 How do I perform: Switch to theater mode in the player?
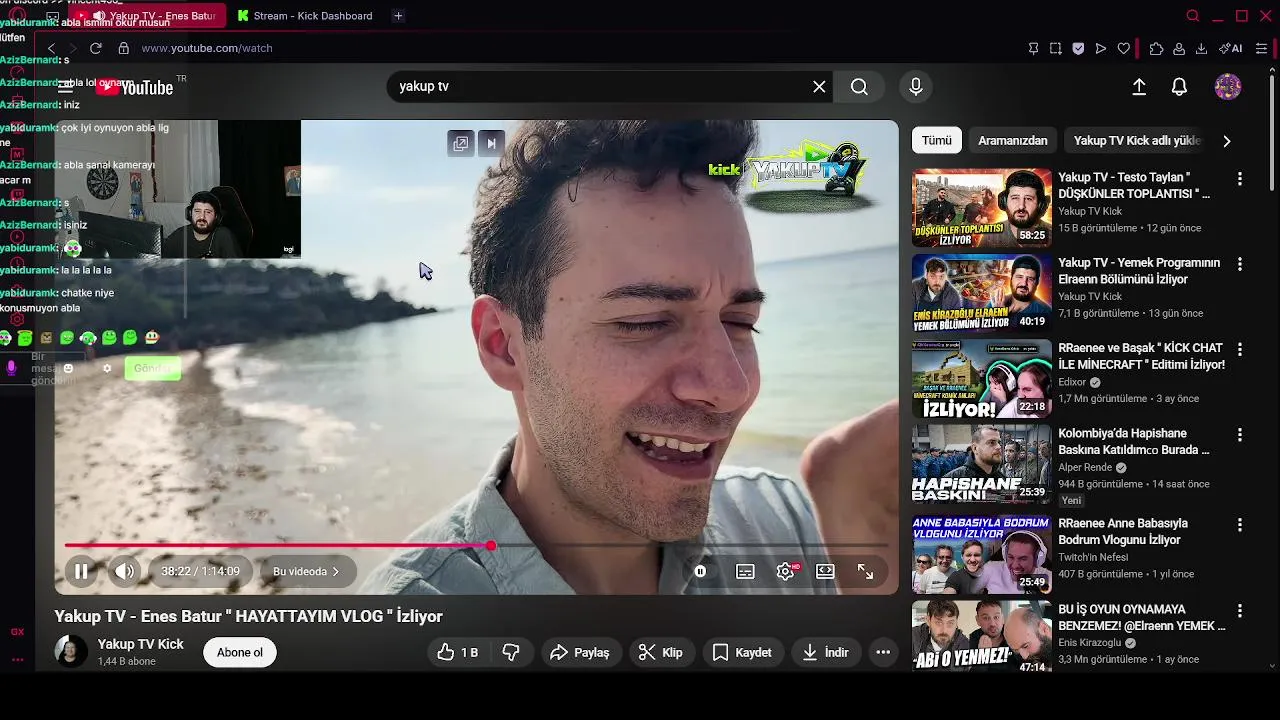[825, 572]
